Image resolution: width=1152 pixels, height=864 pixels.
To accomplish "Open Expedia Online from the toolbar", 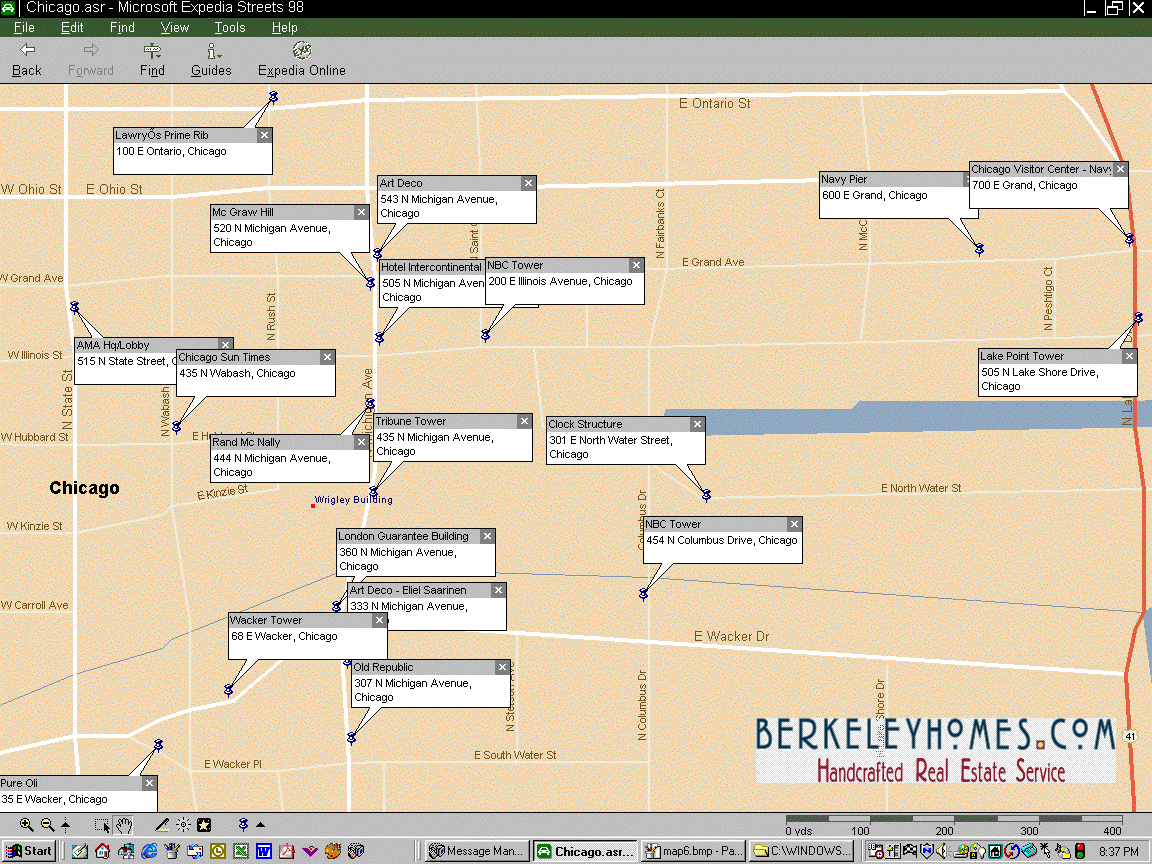I will click(x=301, y=60).
